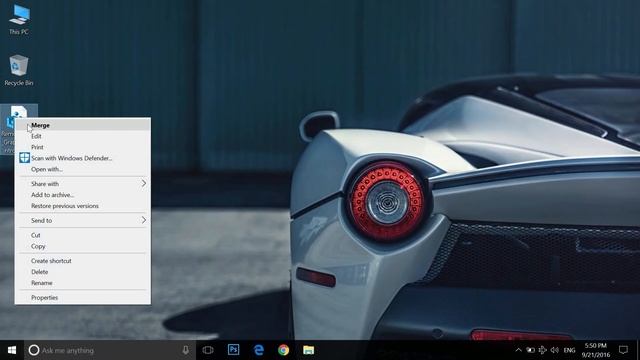Choose Copy from the context menu
Viewport: 640px width, 360px height.
tap(82, 246)
